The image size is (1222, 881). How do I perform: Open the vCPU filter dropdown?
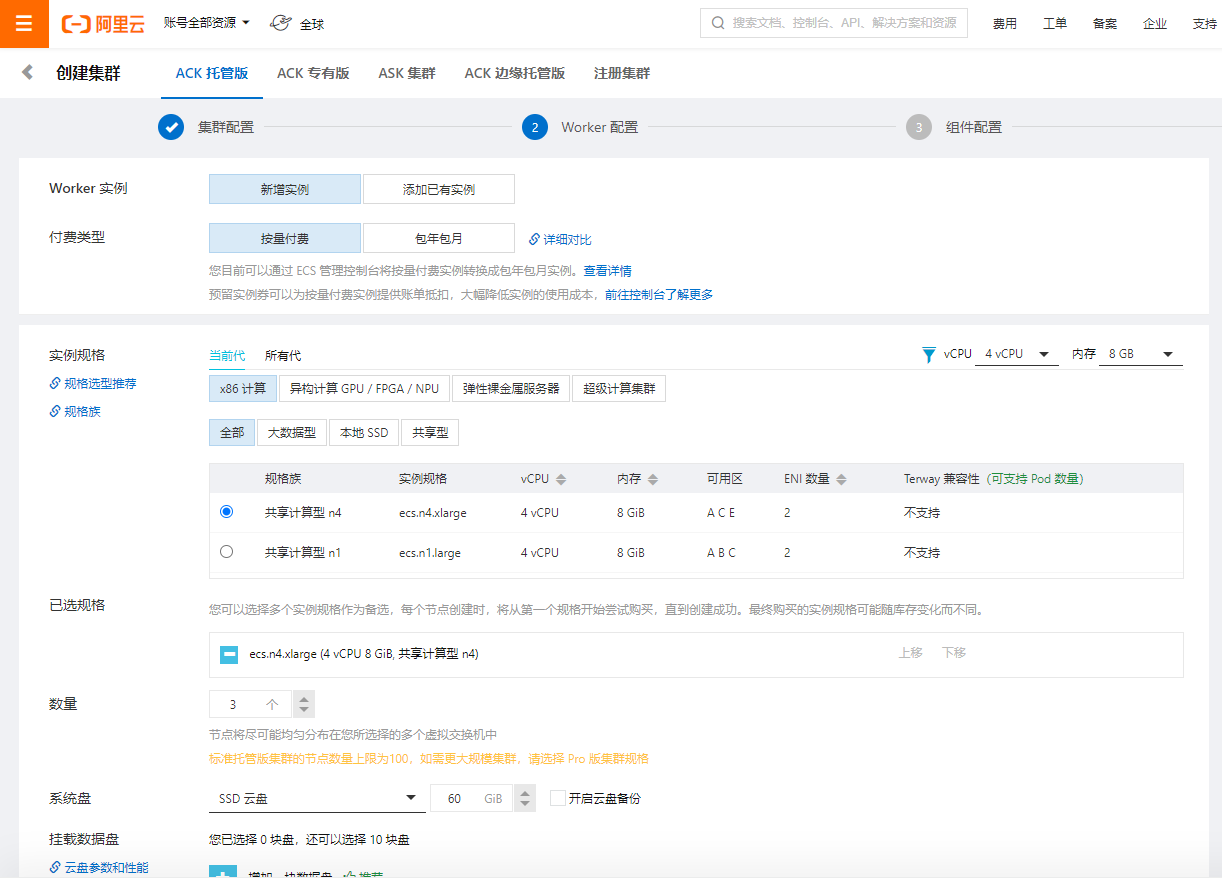coord(1017,354)
